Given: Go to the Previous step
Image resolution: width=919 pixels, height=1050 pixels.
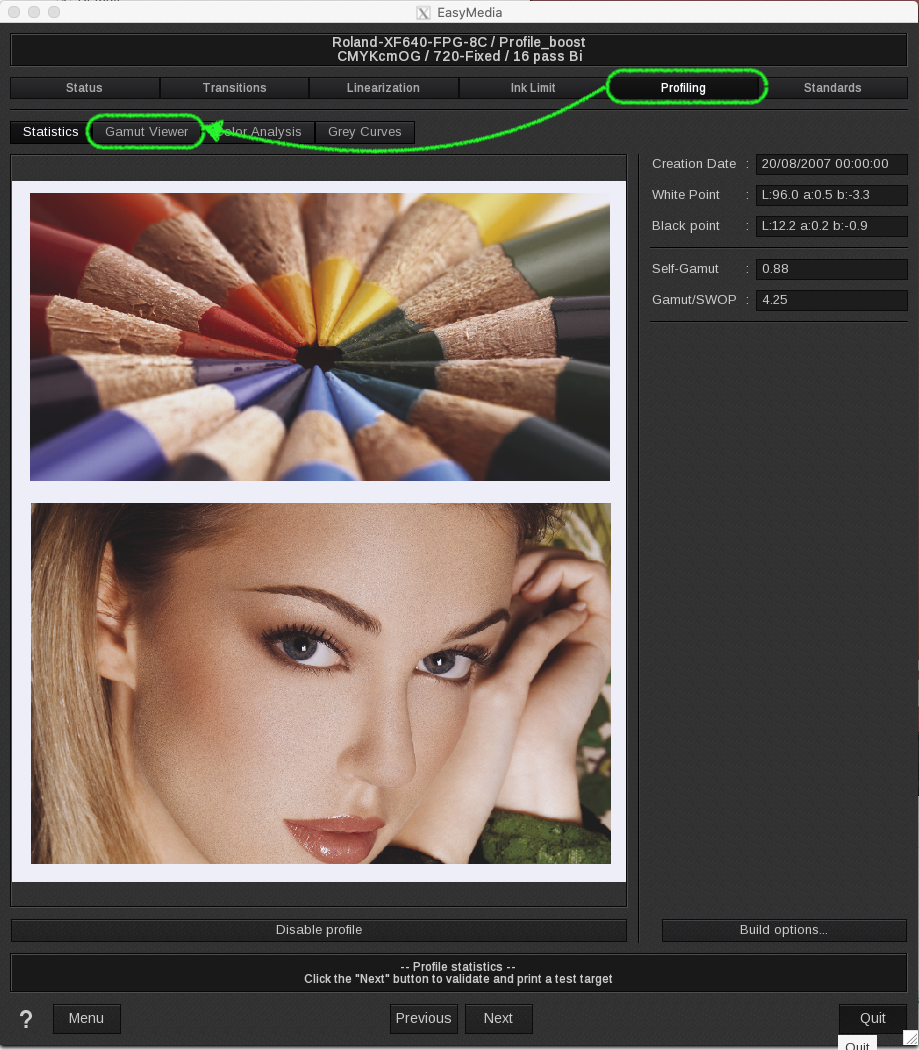Looking at the screenshot, I should click(423, 1018).
